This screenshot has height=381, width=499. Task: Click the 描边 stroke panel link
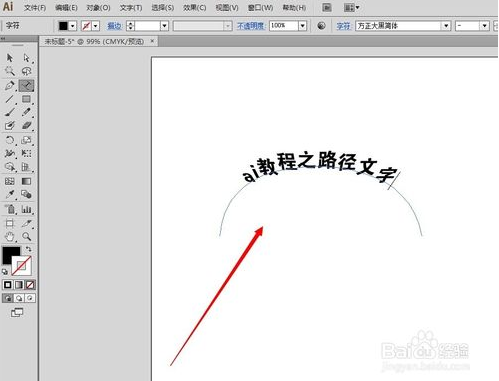point(114,26)
